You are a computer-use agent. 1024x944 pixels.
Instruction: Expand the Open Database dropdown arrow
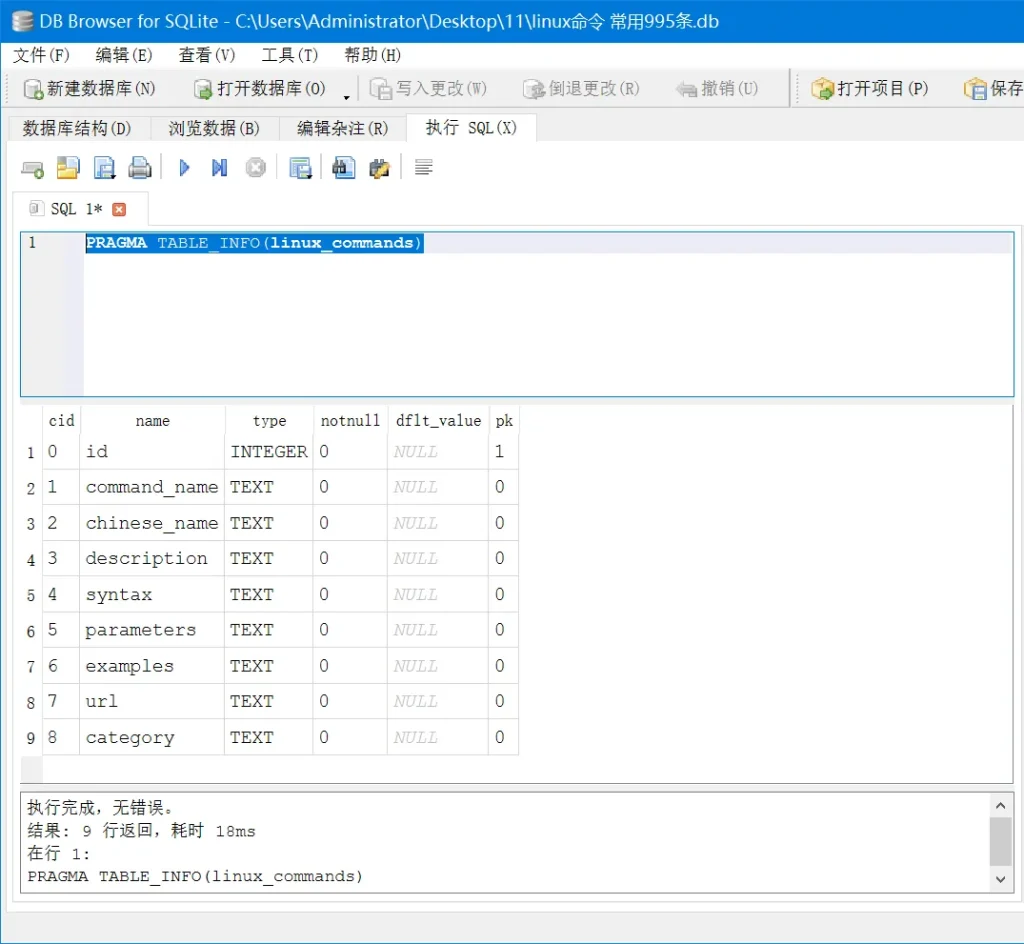(x=347, y=97)
